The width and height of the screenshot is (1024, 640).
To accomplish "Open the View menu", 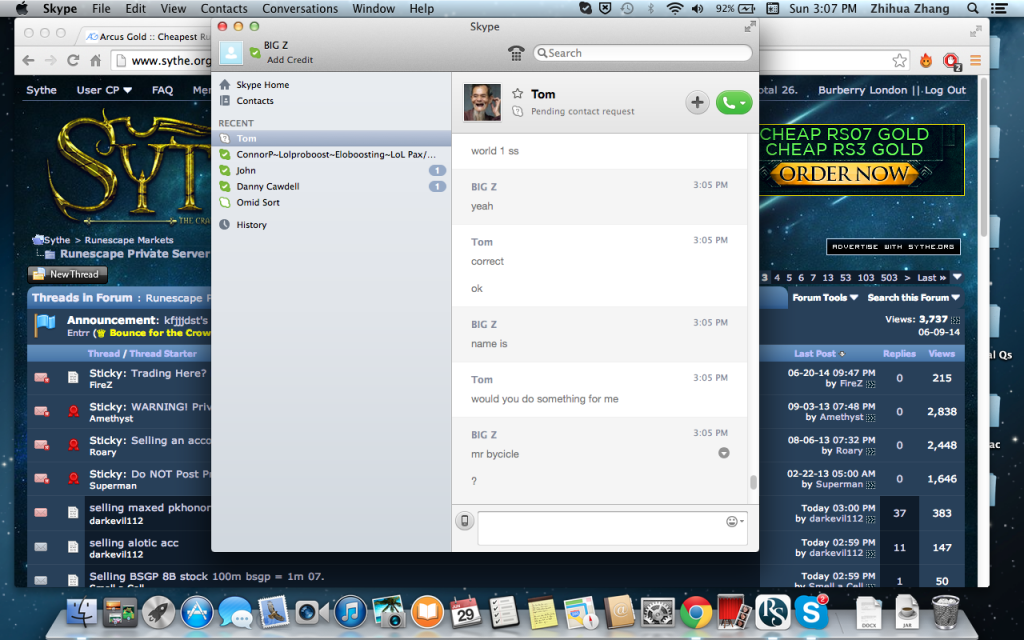I will 173,8.
